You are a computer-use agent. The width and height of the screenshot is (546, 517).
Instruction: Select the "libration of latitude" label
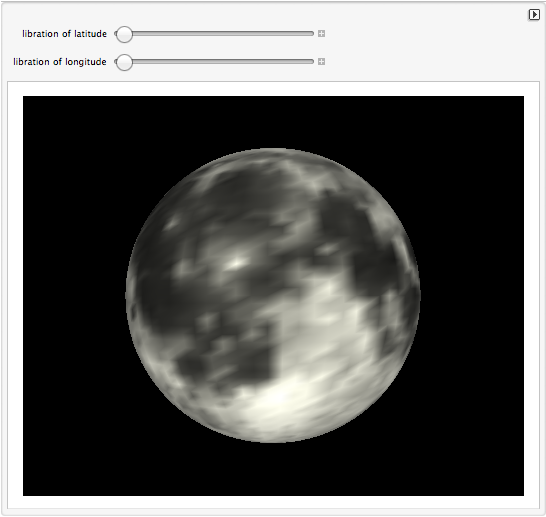coord(64,34)
